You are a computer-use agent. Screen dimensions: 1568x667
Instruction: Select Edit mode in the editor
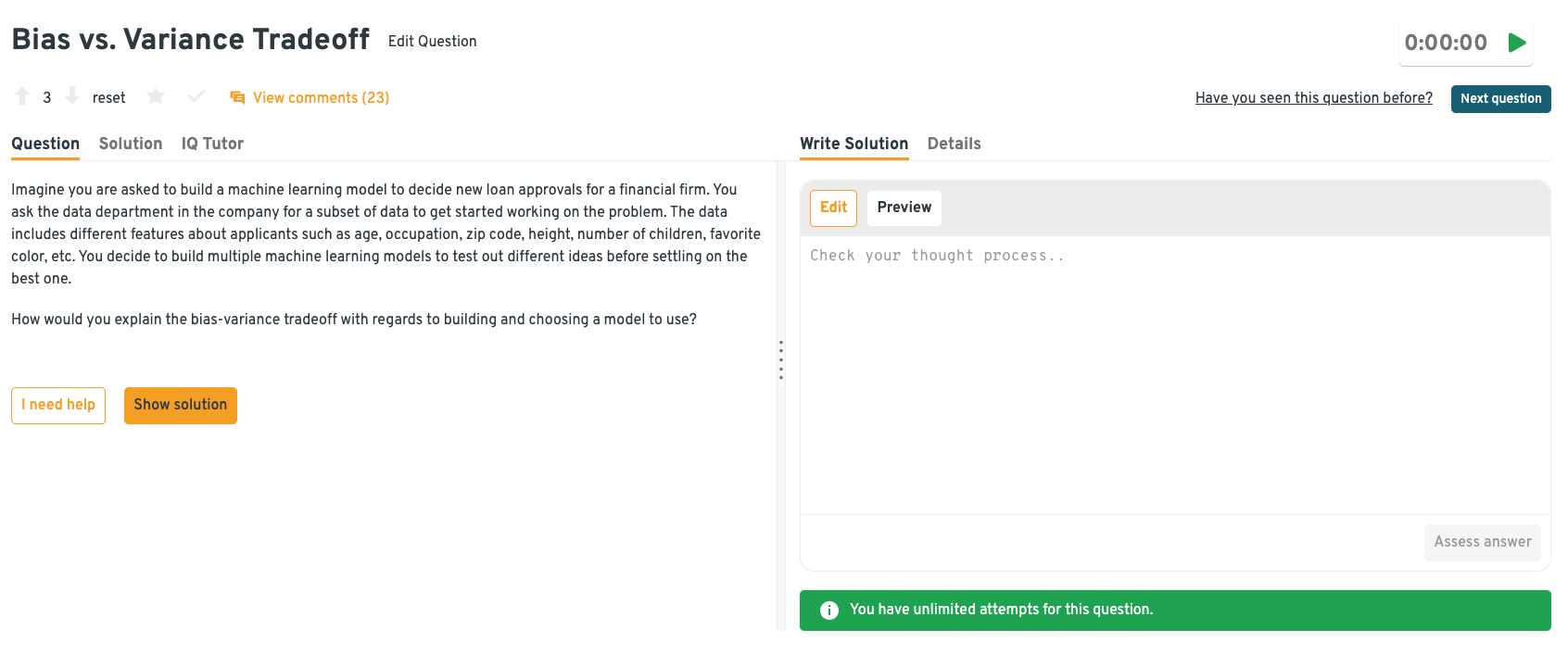[x=833, y=208]
